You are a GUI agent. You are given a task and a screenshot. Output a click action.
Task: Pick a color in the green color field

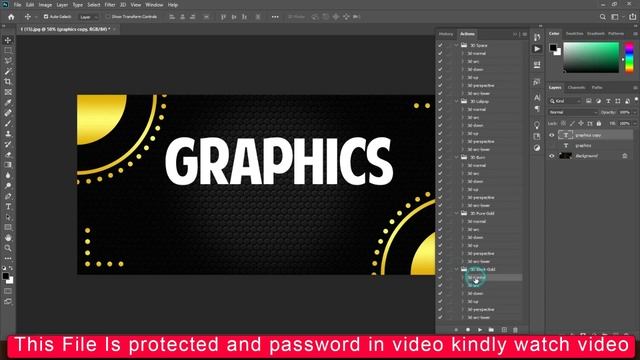591,58
